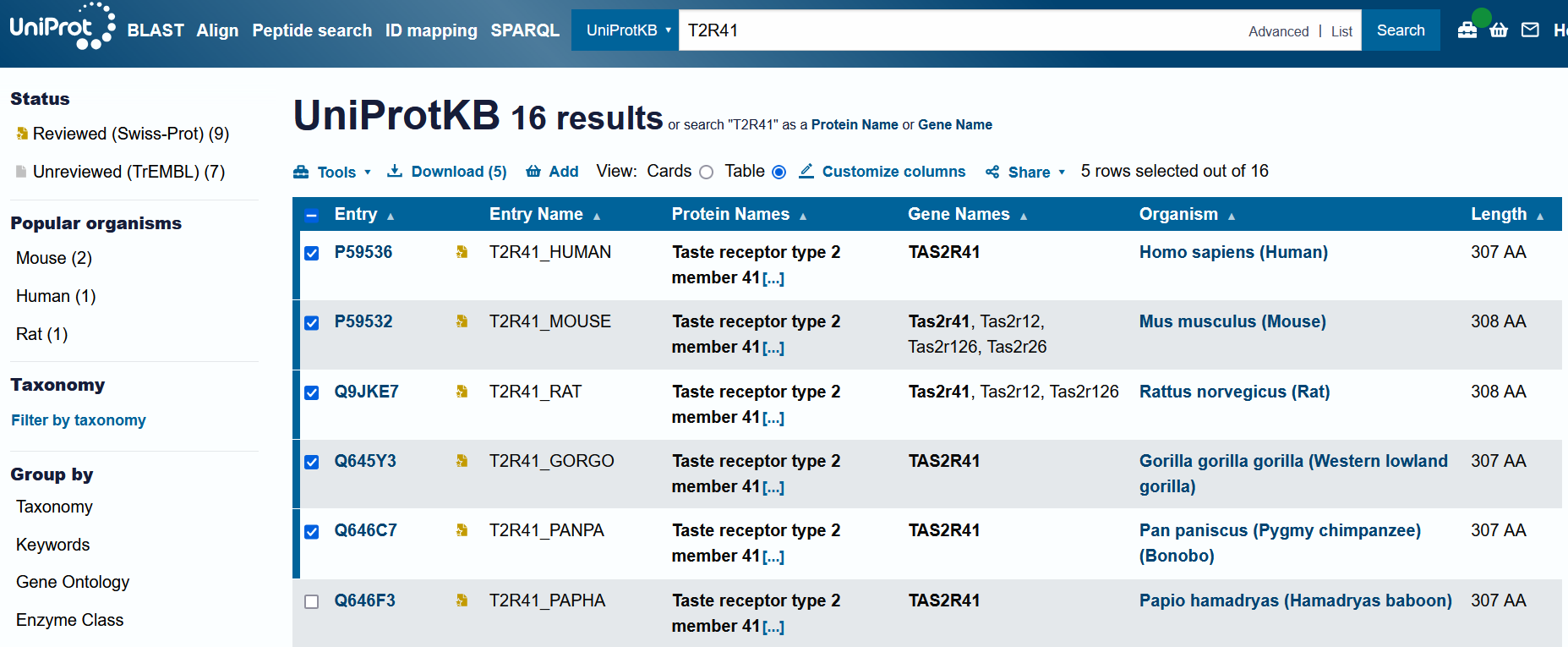Open entry P59536
Viewport: 1568px width, 647px height.
[x=363, y=252]
